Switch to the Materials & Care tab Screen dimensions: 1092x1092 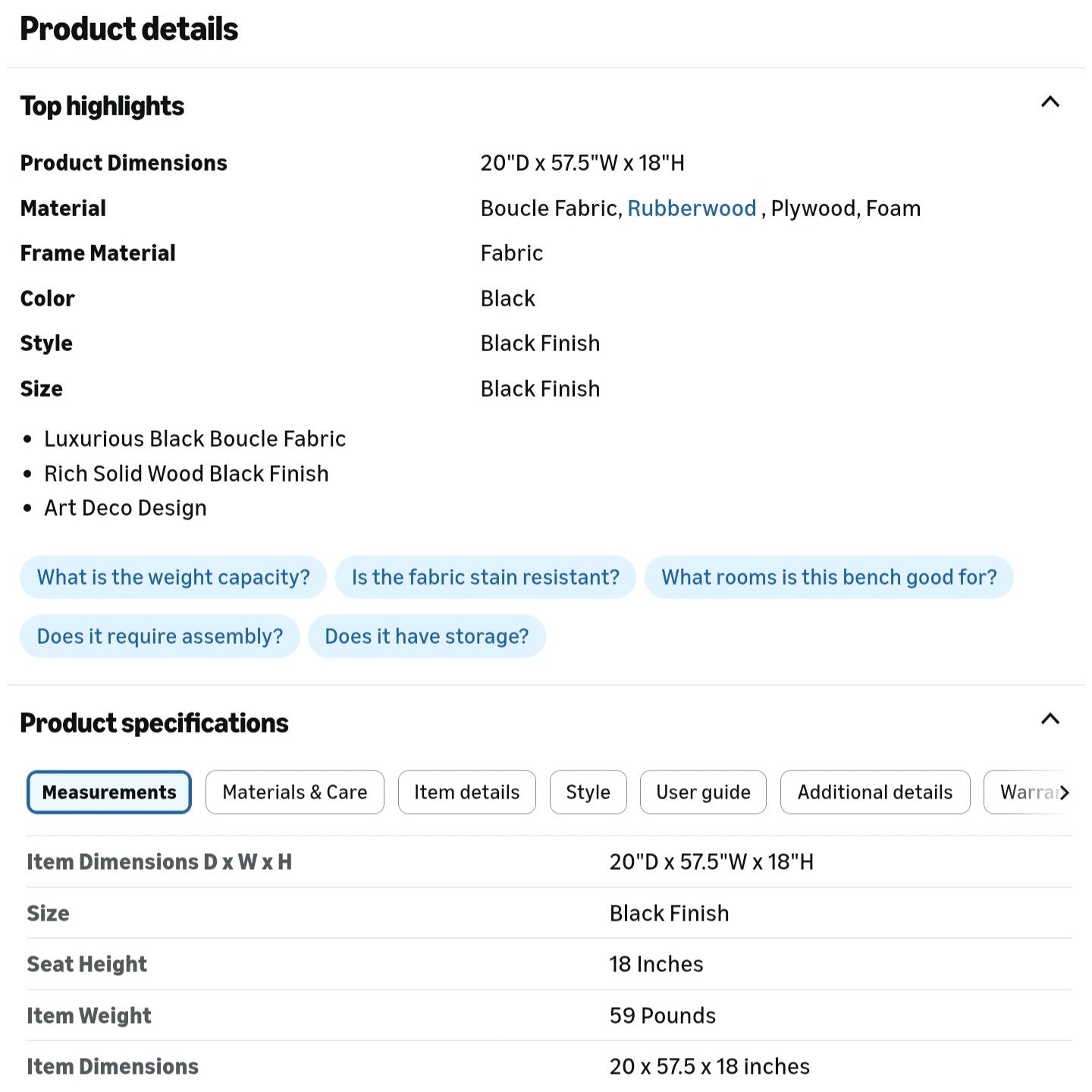pyautogui.click(x=295, y=792)
